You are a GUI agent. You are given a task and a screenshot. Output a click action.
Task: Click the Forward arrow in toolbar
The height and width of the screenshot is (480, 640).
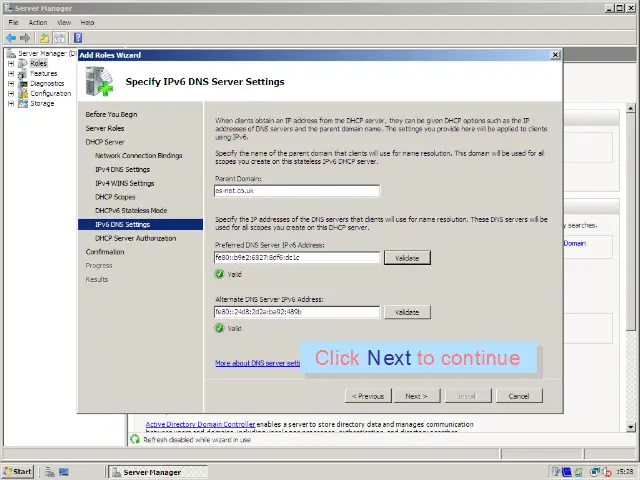point(25,38)
